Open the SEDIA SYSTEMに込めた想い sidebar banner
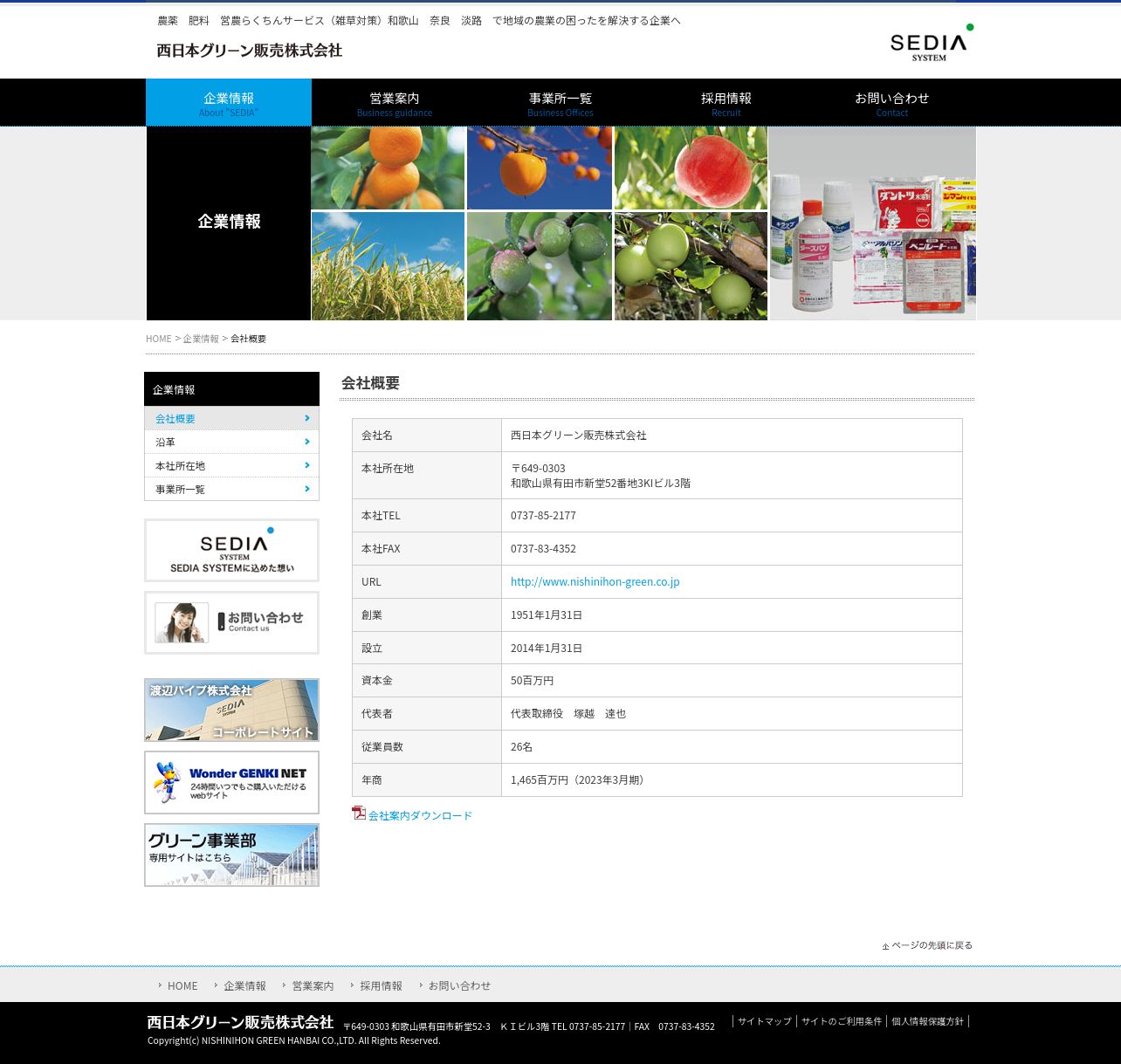 pyautogui.click(x=231, y=550)
